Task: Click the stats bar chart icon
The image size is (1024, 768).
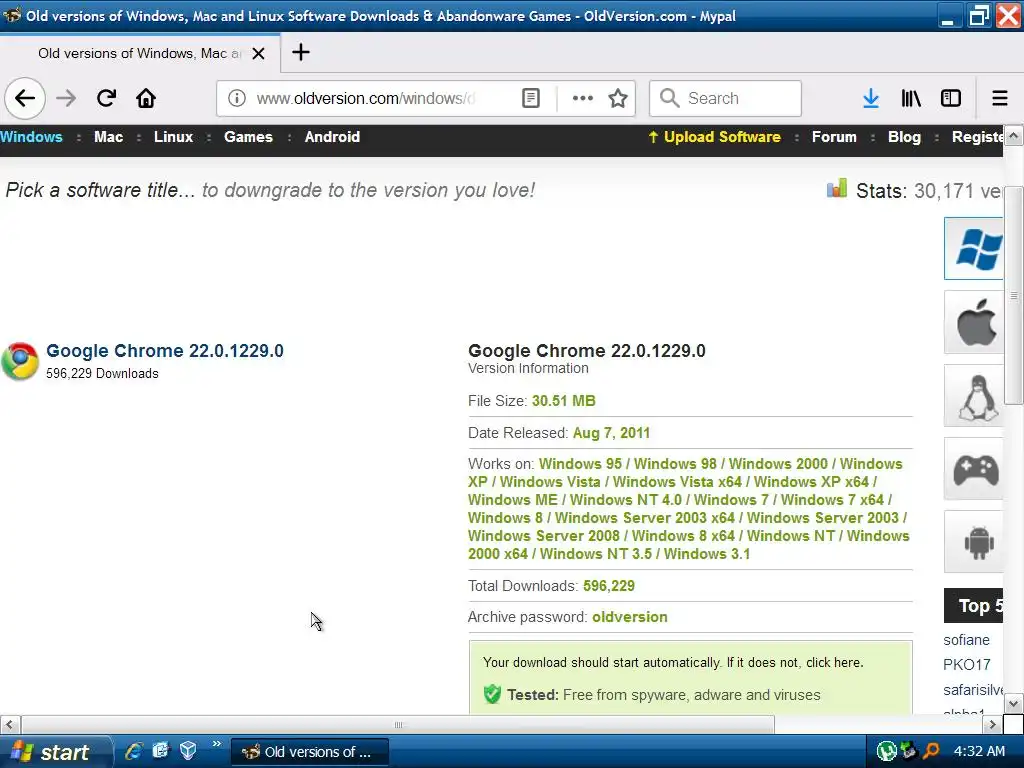Action: [837, 189]
